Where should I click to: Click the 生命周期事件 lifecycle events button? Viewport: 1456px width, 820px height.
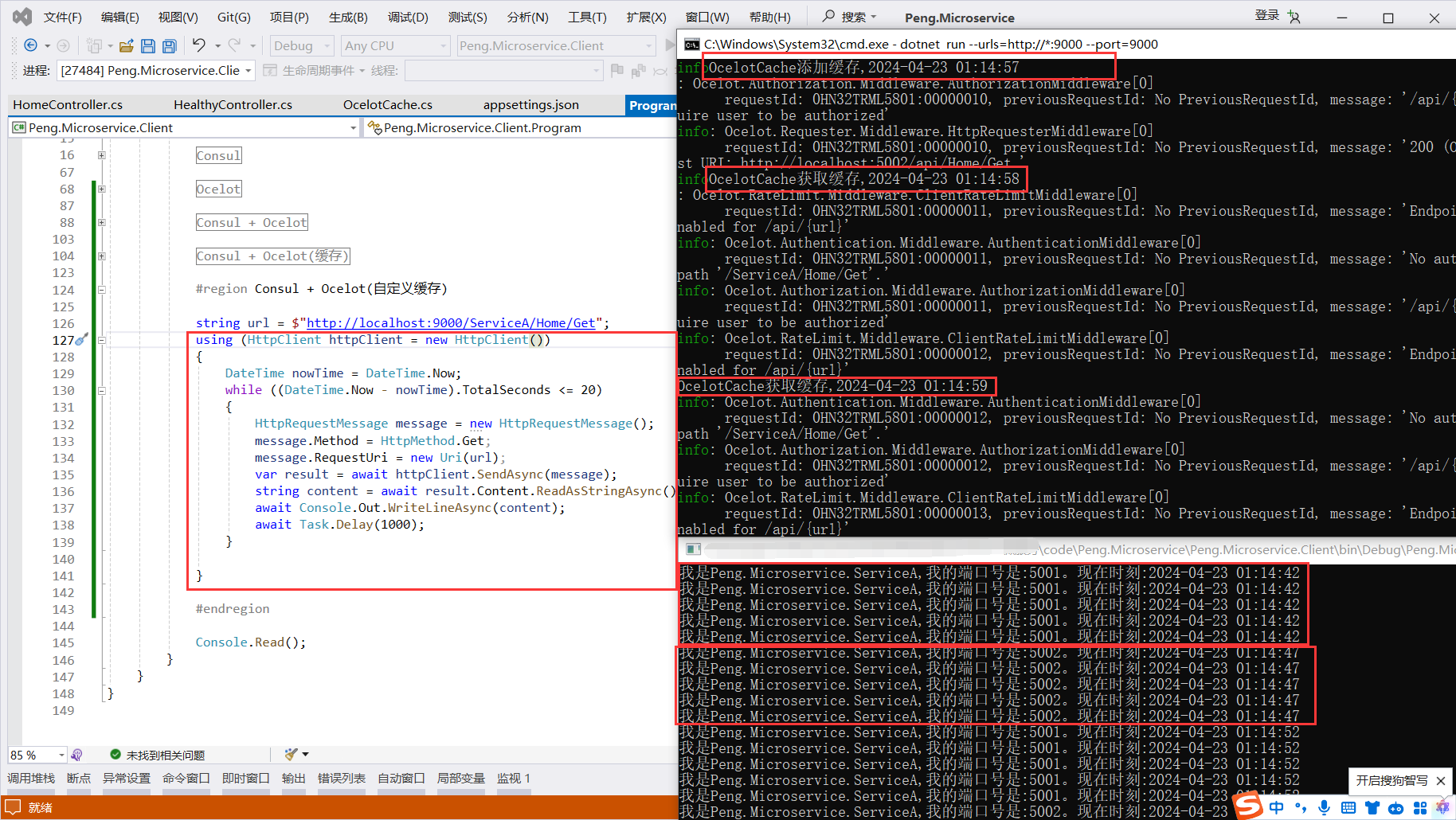pyautogui.click(x=319, y=71)
